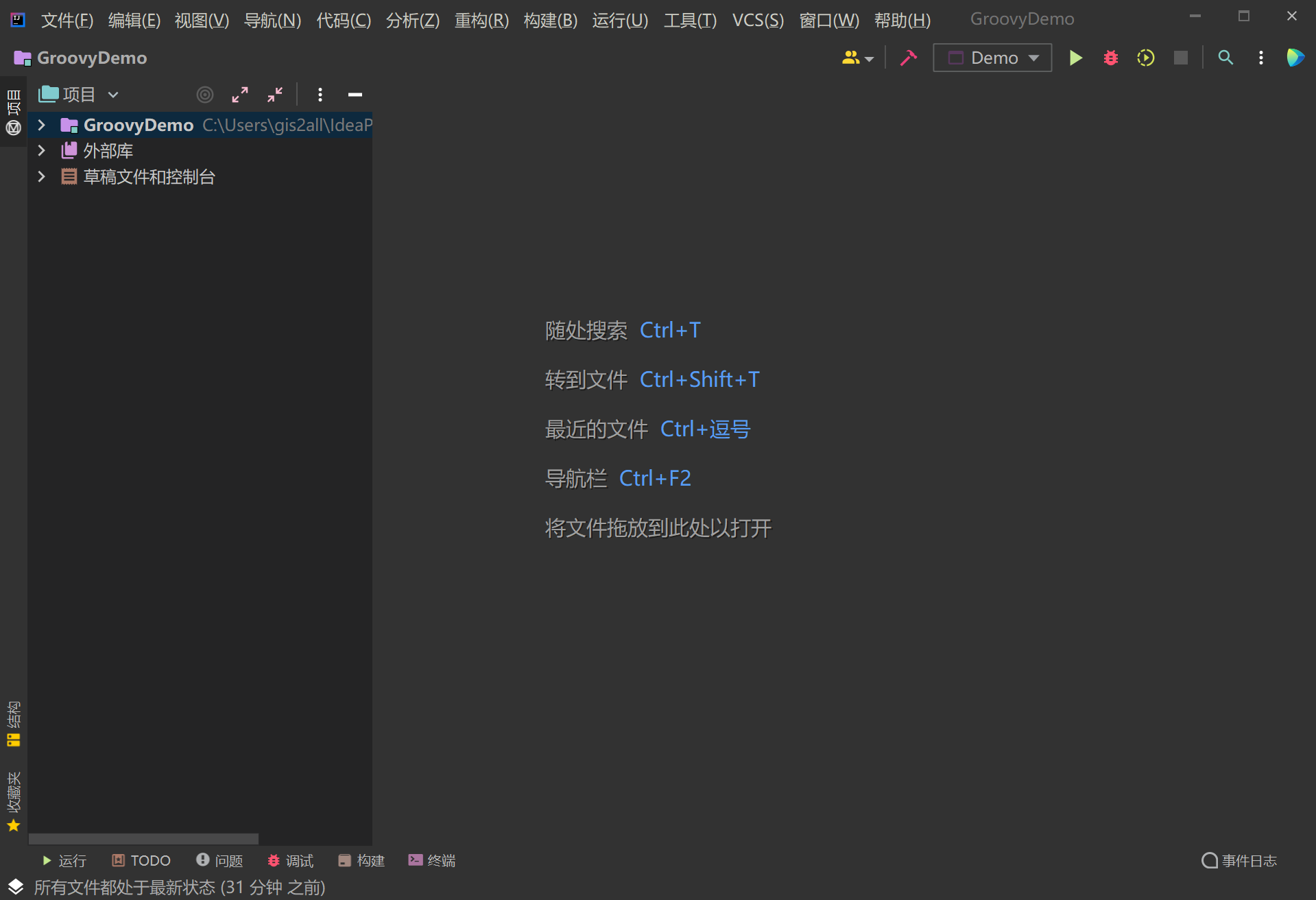1316x900 pixels.
Task: Open the 窗口(W) menu
Action: (x=829, y=20)
